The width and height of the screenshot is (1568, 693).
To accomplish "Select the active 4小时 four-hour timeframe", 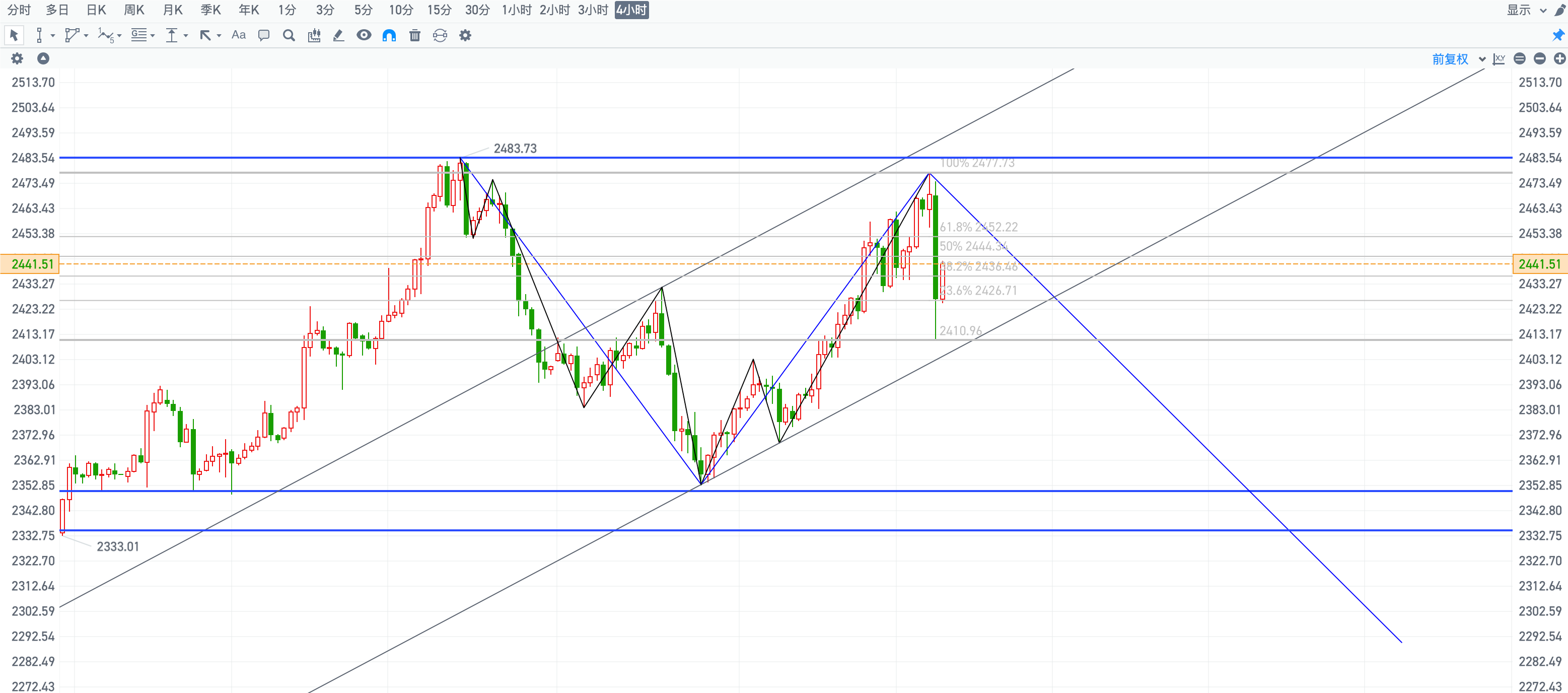I will [631, 10].
